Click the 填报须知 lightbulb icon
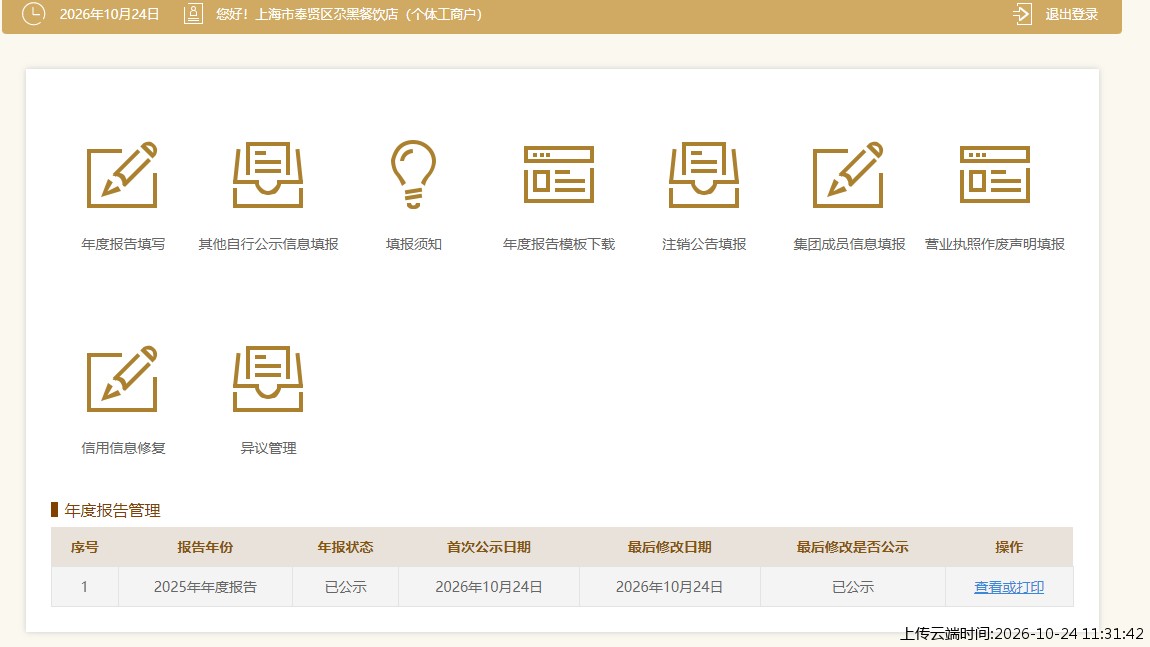Image resolution: width=1150 pixels, height=647 pixels. point(414,175)
